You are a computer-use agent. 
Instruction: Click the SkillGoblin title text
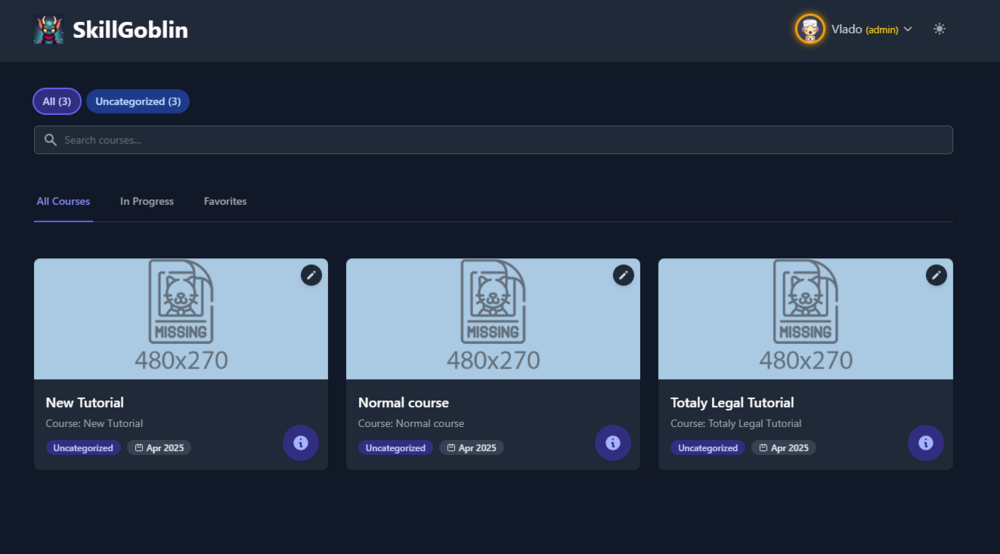click(130, 30)
